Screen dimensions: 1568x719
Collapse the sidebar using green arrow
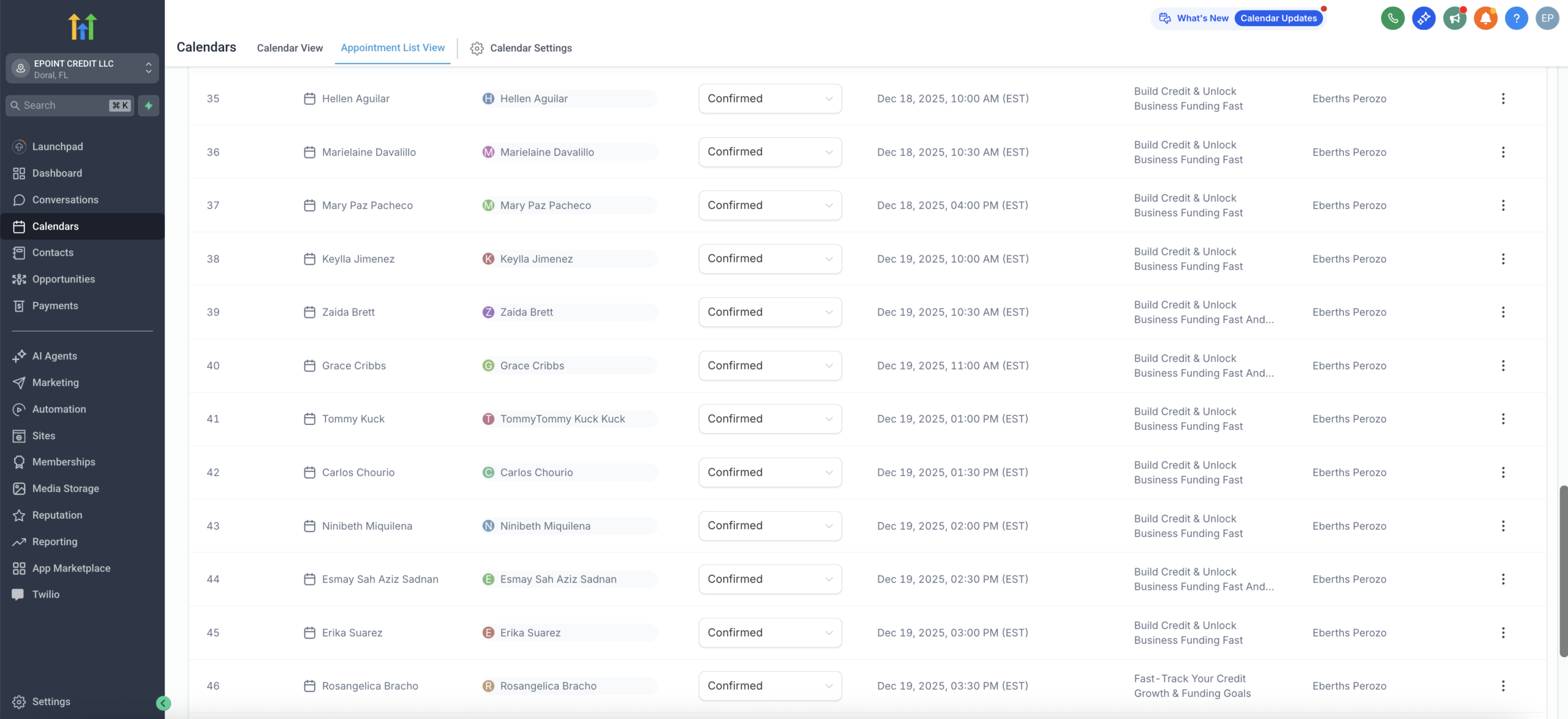pyautogui.click(x=163, y=703)
